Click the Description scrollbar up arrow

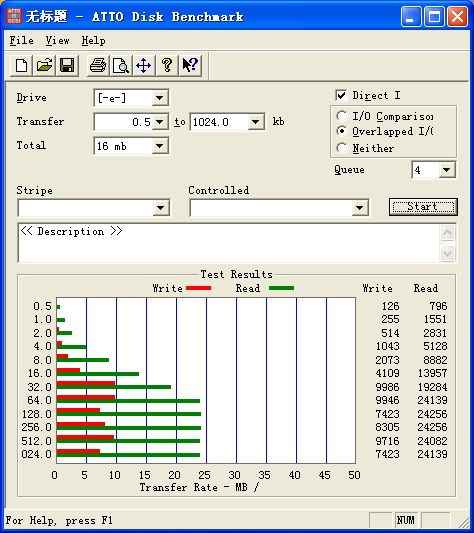[447, 233]
